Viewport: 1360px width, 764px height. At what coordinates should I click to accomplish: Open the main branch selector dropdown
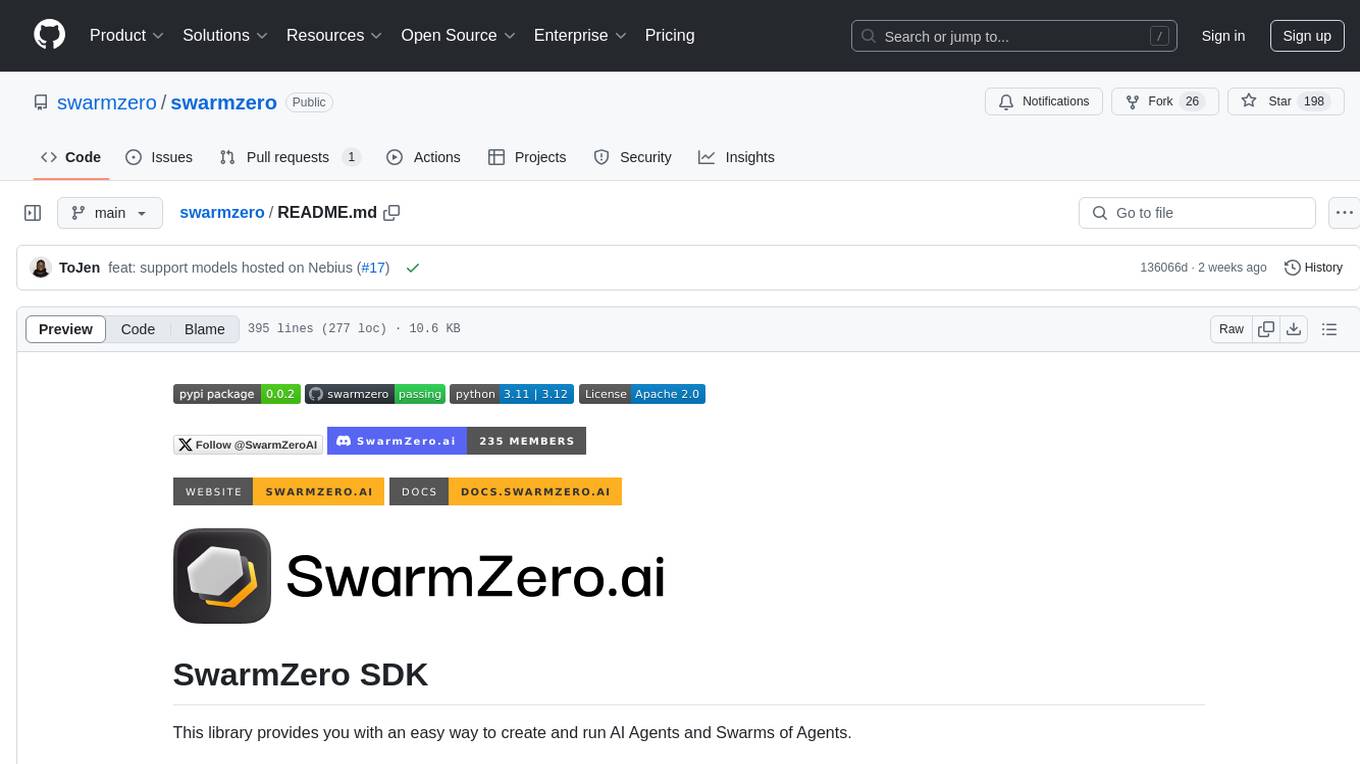(109, 213)
